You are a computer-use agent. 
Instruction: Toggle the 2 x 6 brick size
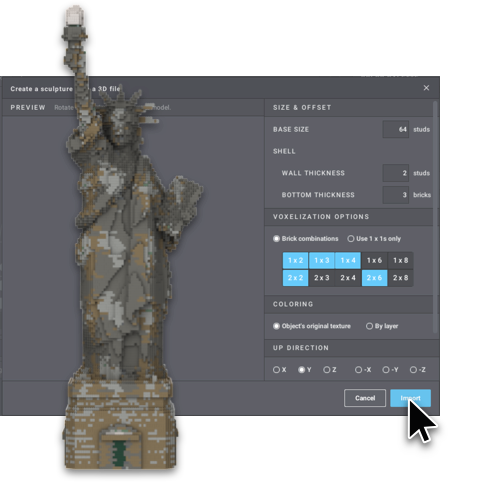click(x=374, y=278)
